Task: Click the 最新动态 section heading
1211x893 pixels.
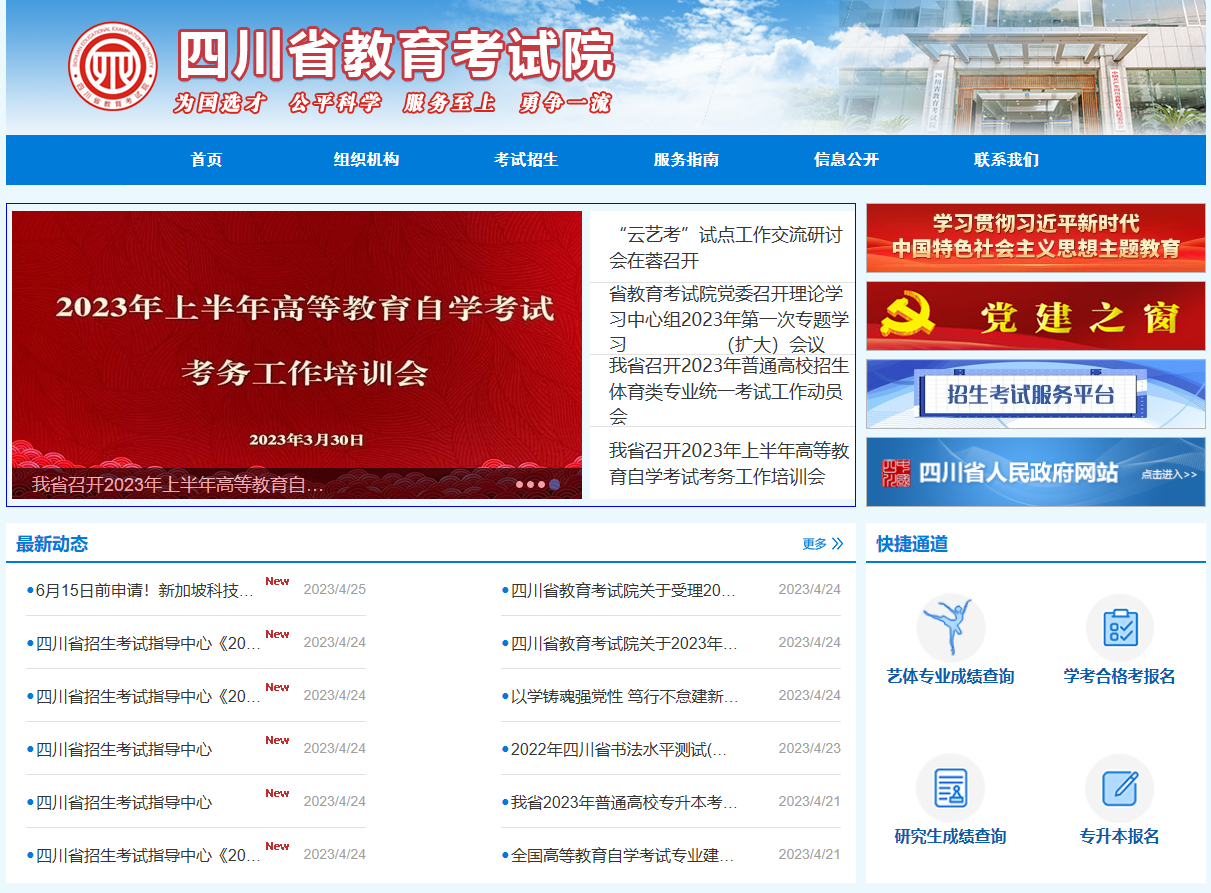Action: (52, 544)
